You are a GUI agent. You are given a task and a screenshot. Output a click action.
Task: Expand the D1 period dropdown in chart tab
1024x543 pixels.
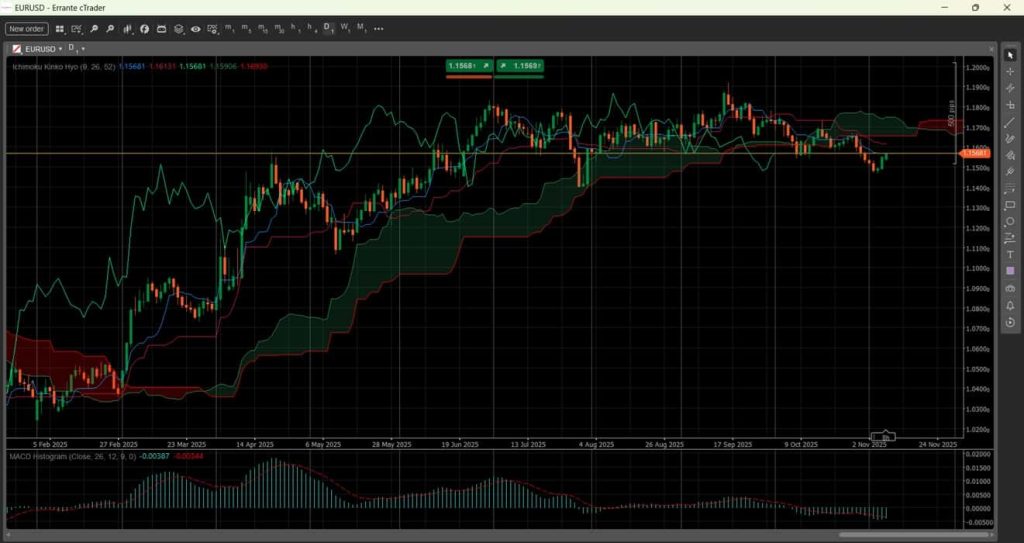pos(83,48)
